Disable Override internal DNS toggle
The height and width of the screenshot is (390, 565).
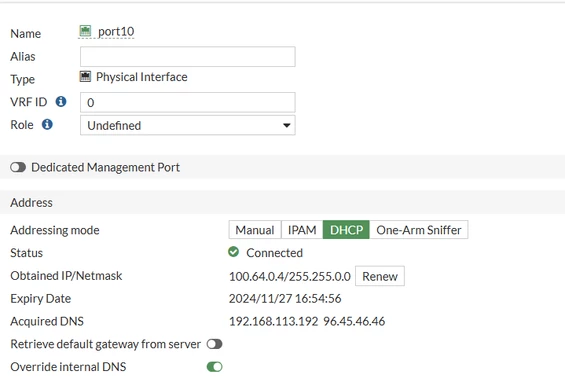[x=214, y=367]
